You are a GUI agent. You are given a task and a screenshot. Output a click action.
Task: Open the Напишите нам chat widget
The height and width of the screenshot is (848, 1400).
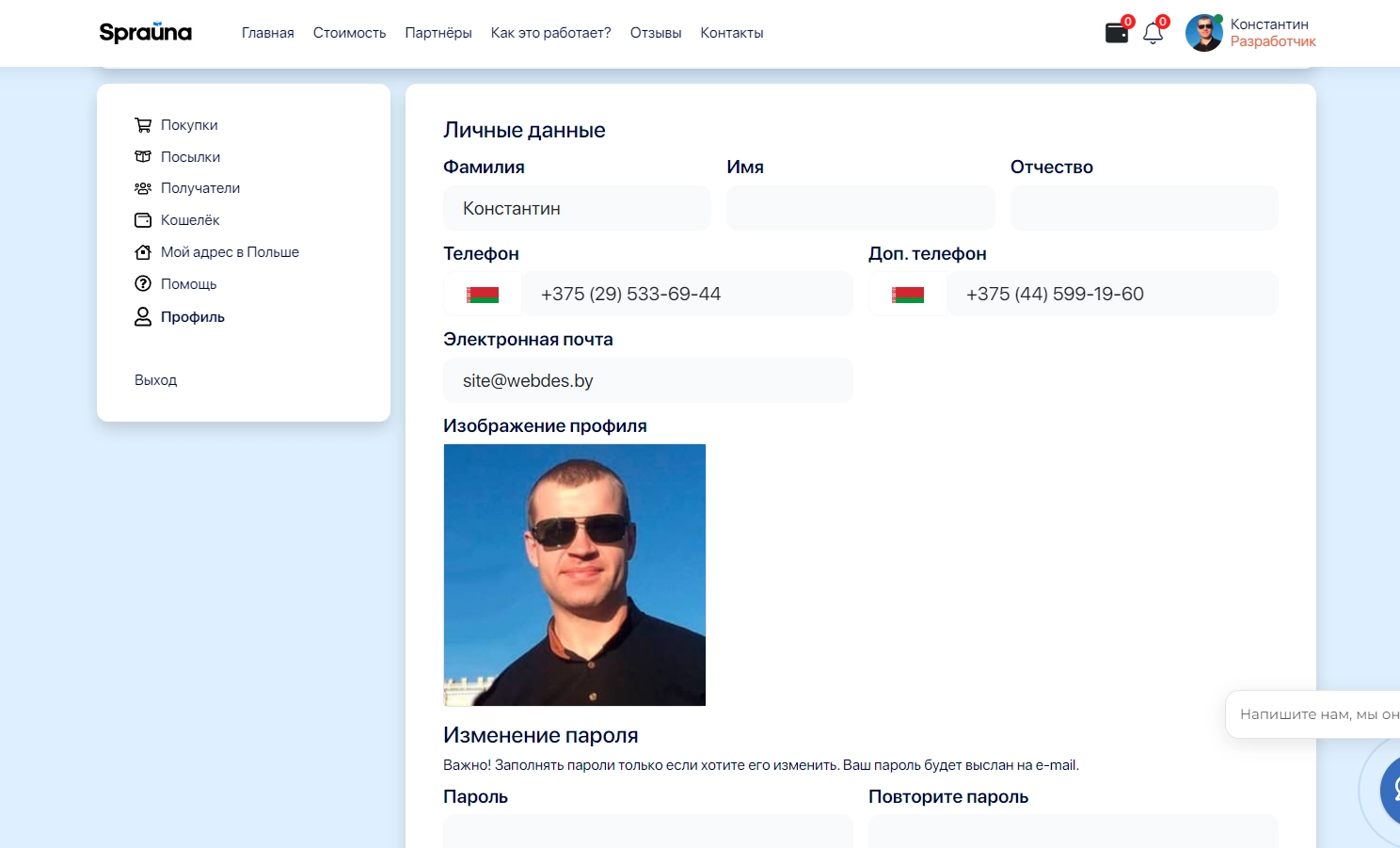1317,714
